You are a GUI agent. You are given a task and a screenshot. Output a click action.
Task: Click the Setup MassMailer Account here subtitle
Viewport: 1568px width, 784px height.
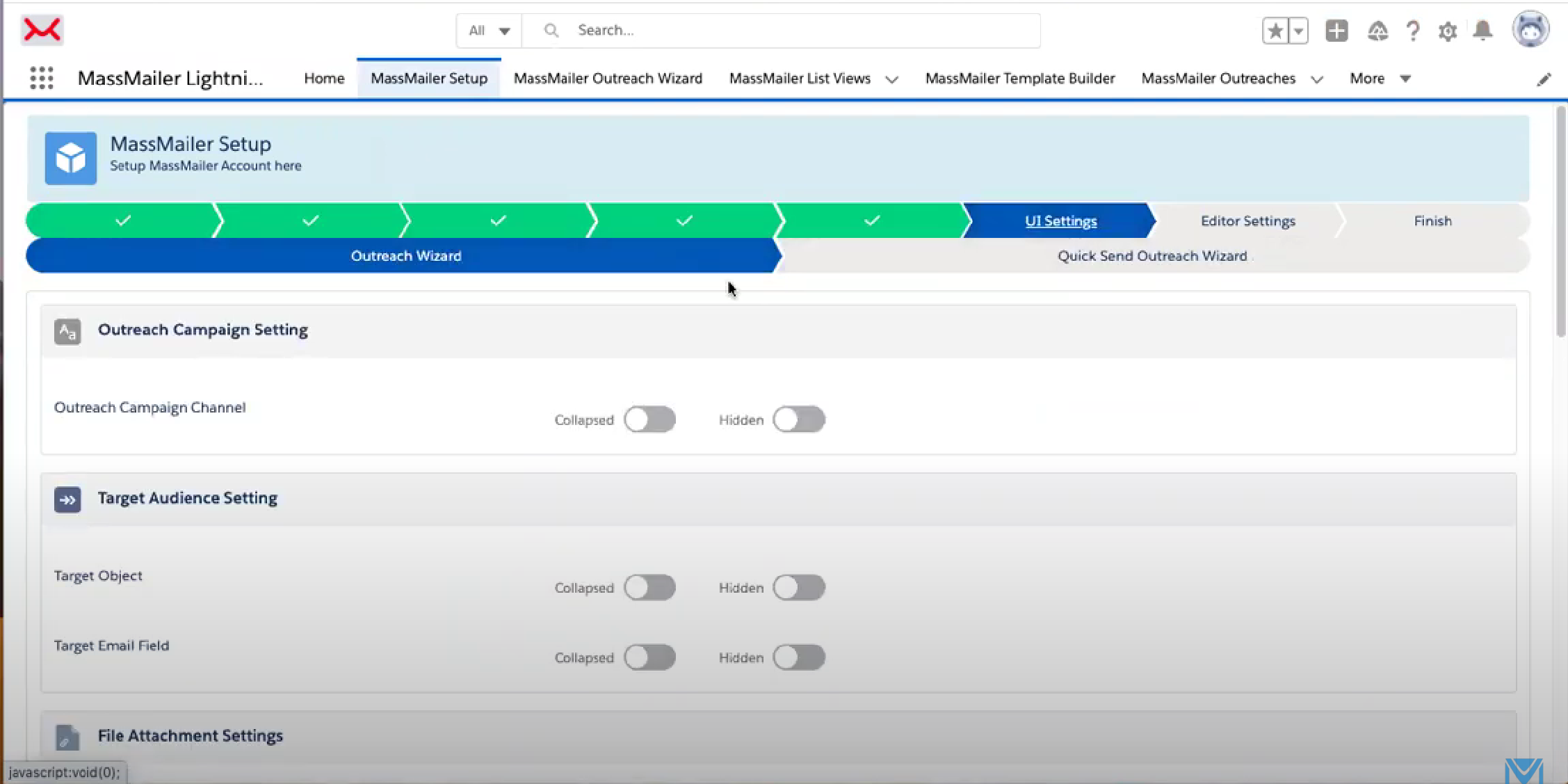coord(206,166)
